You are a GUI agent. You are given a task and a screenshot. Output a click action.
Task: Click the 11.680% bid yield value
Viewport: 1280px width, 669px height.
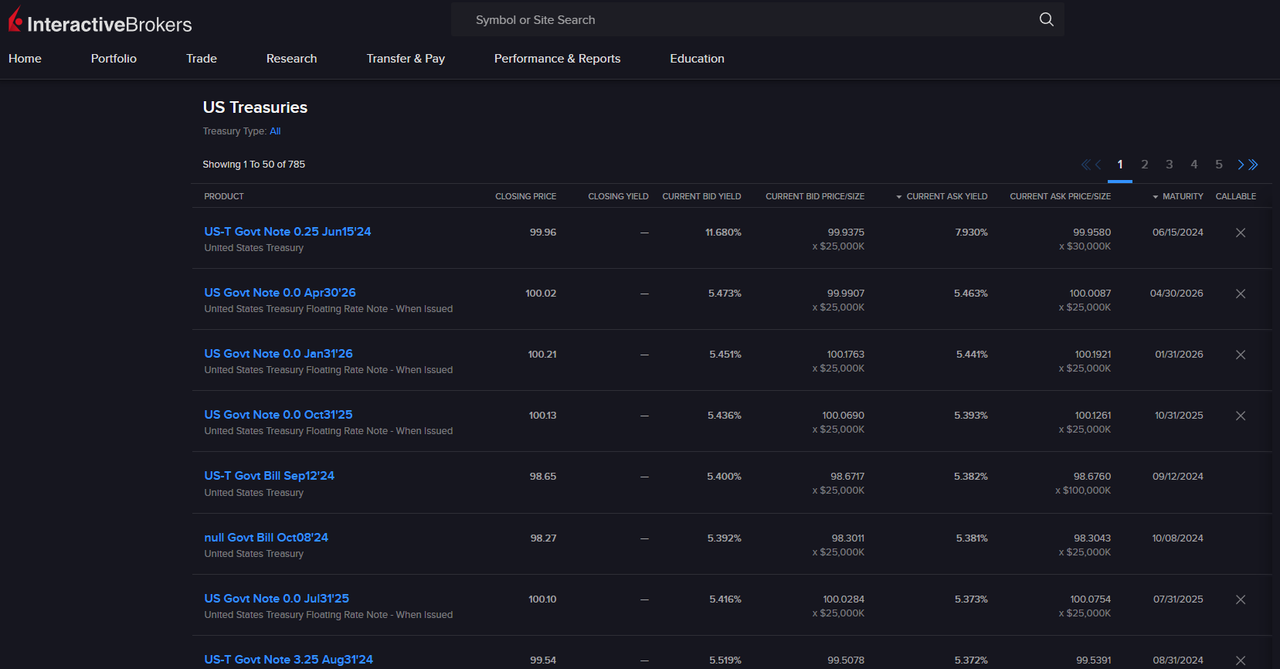click(723, 232)
